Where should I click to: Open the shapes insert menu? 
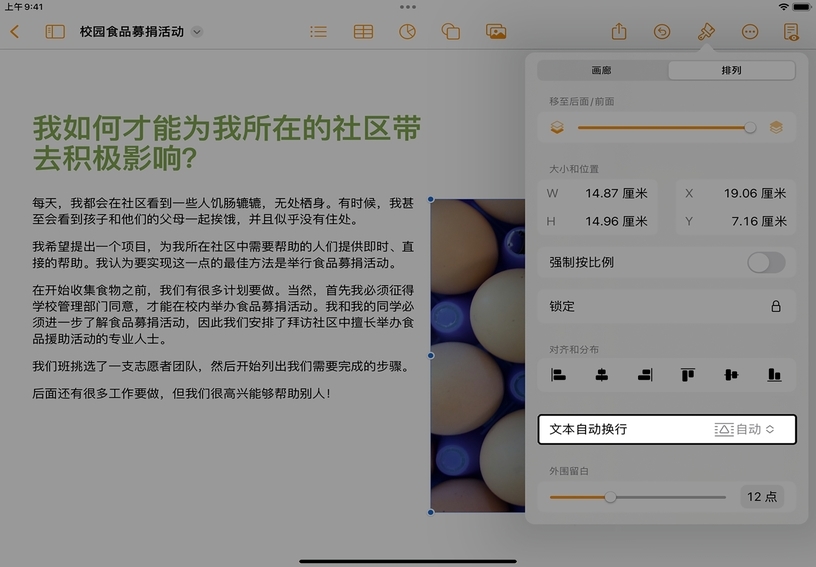point(451,32)
